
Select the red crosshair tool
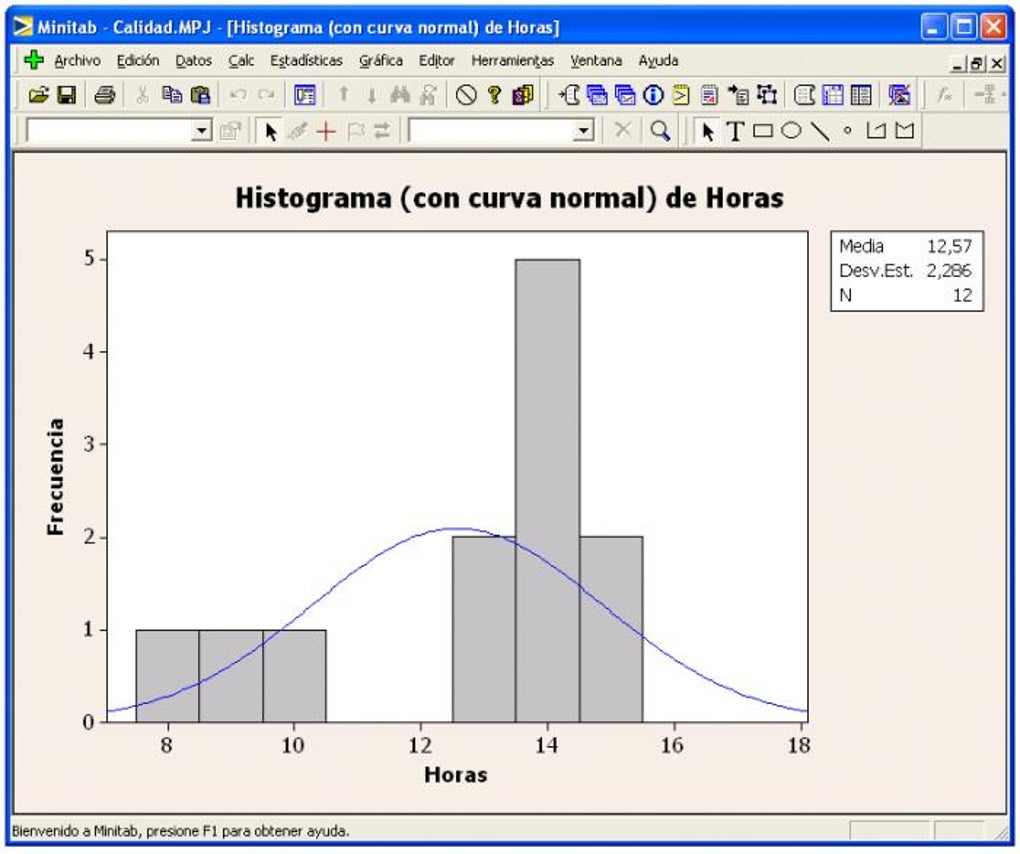[326, 131]
